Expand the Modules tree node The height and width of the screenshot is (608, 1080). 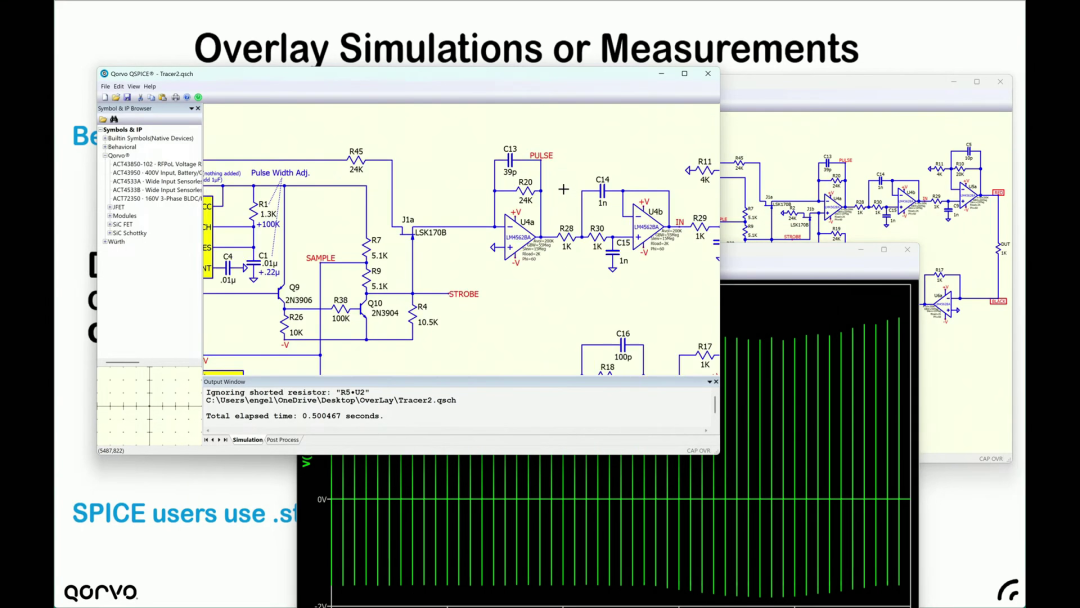tap(110, 216)
